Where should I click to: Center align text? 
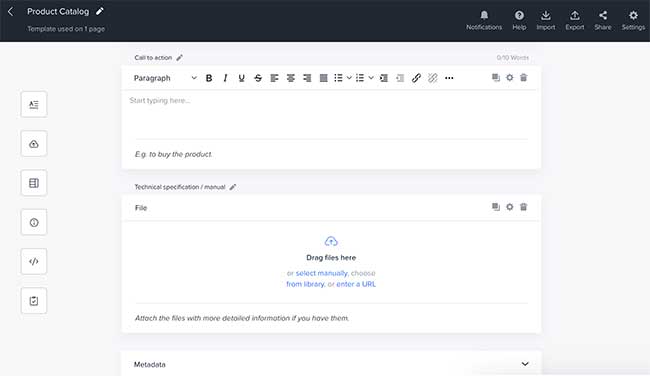point(291,78)
